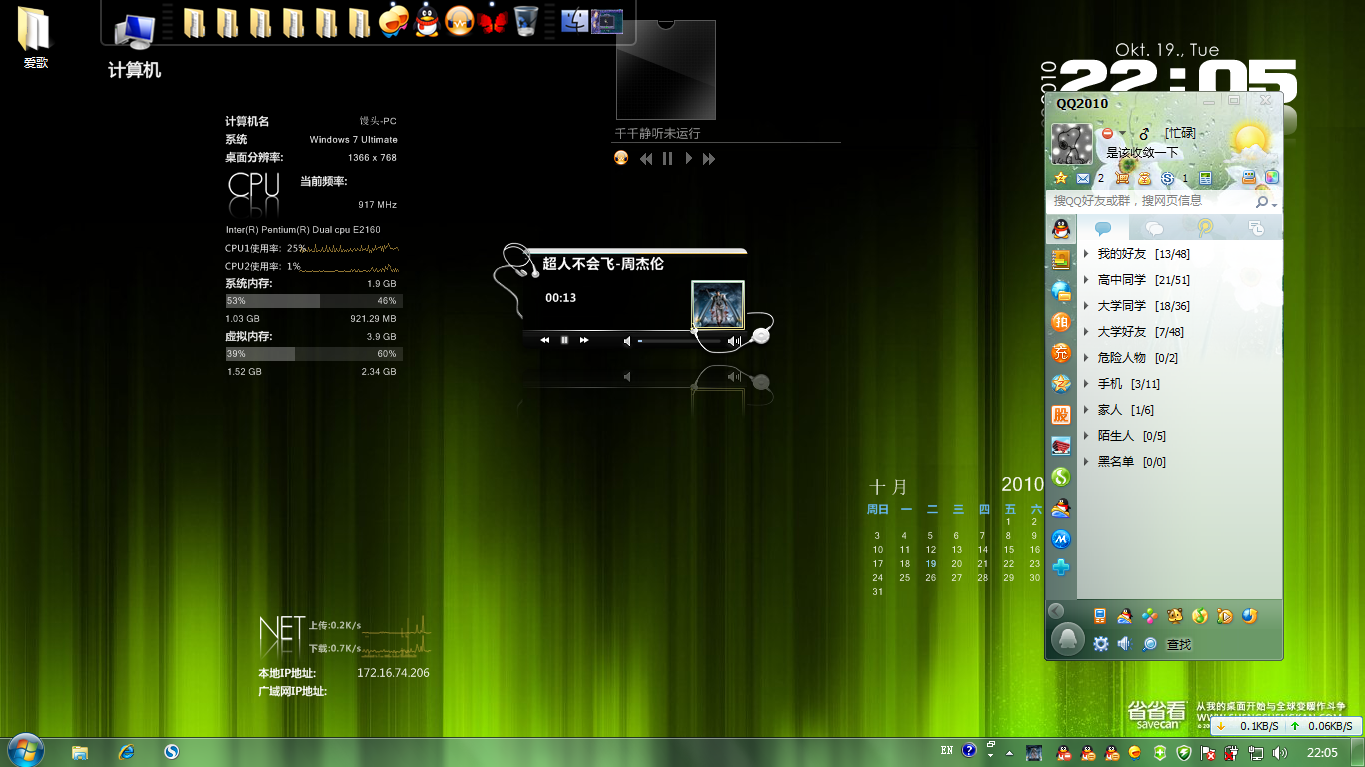Switch to recent conversations clock tab
The width and height of the screenshot is (1365, 767).
pyautogui.click(x=1256, y=228)
